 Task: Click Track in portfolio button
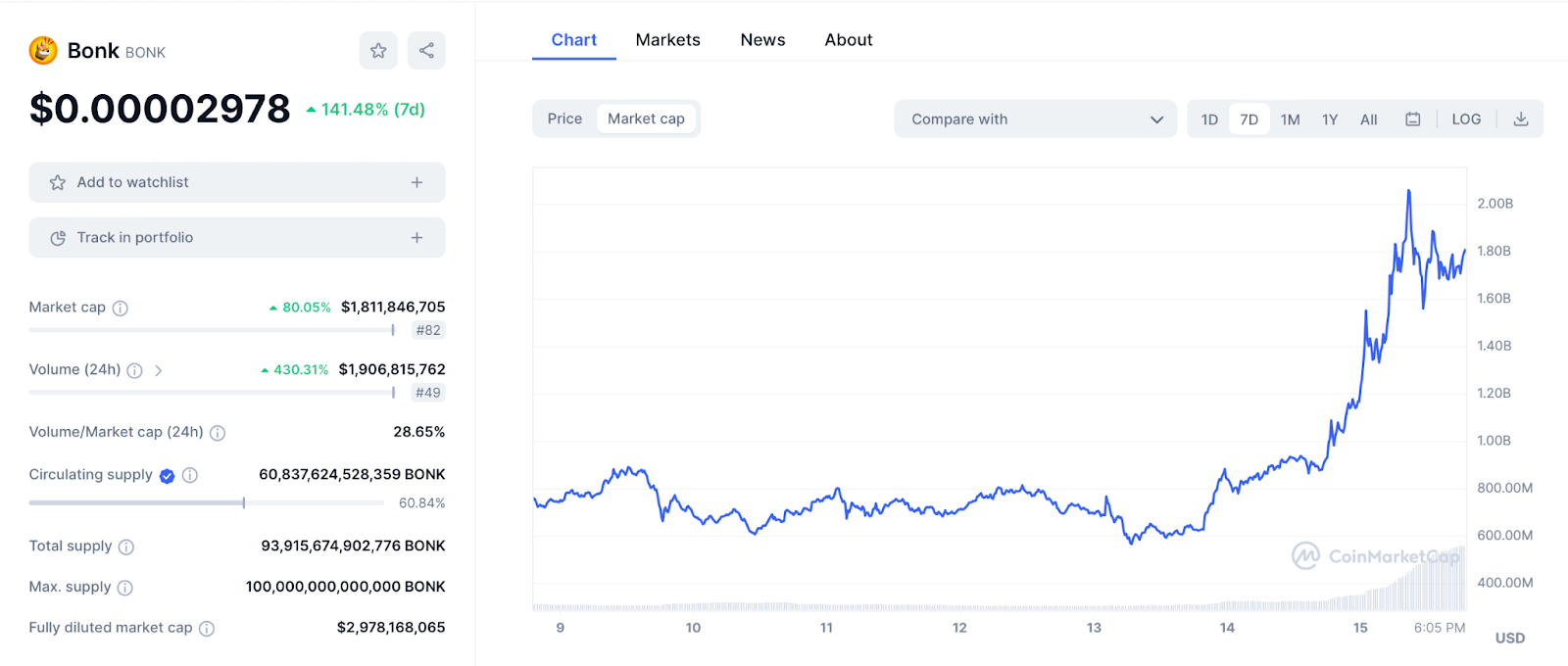[x=237, y=238]
